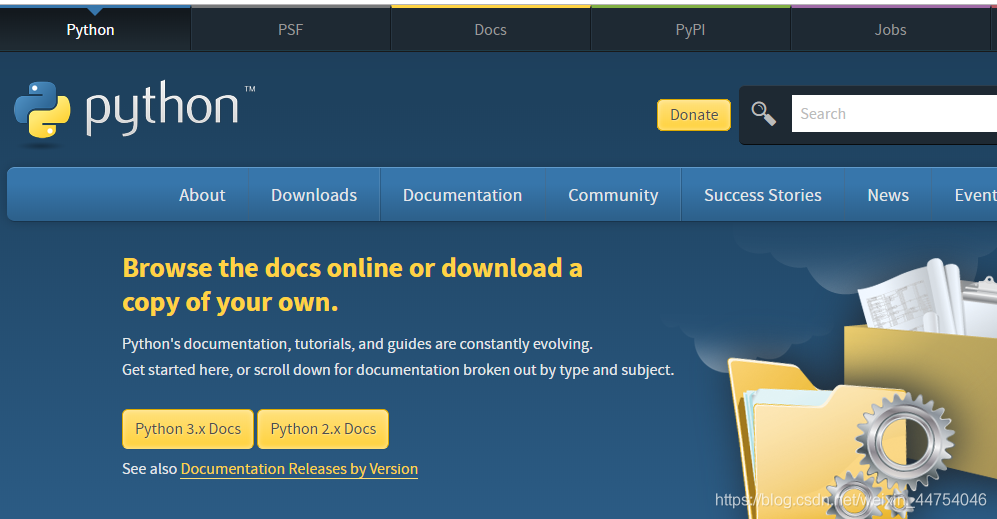Open the PyPI top tab
The height and width of the screenshot is (519, 997).
point(690,30)
